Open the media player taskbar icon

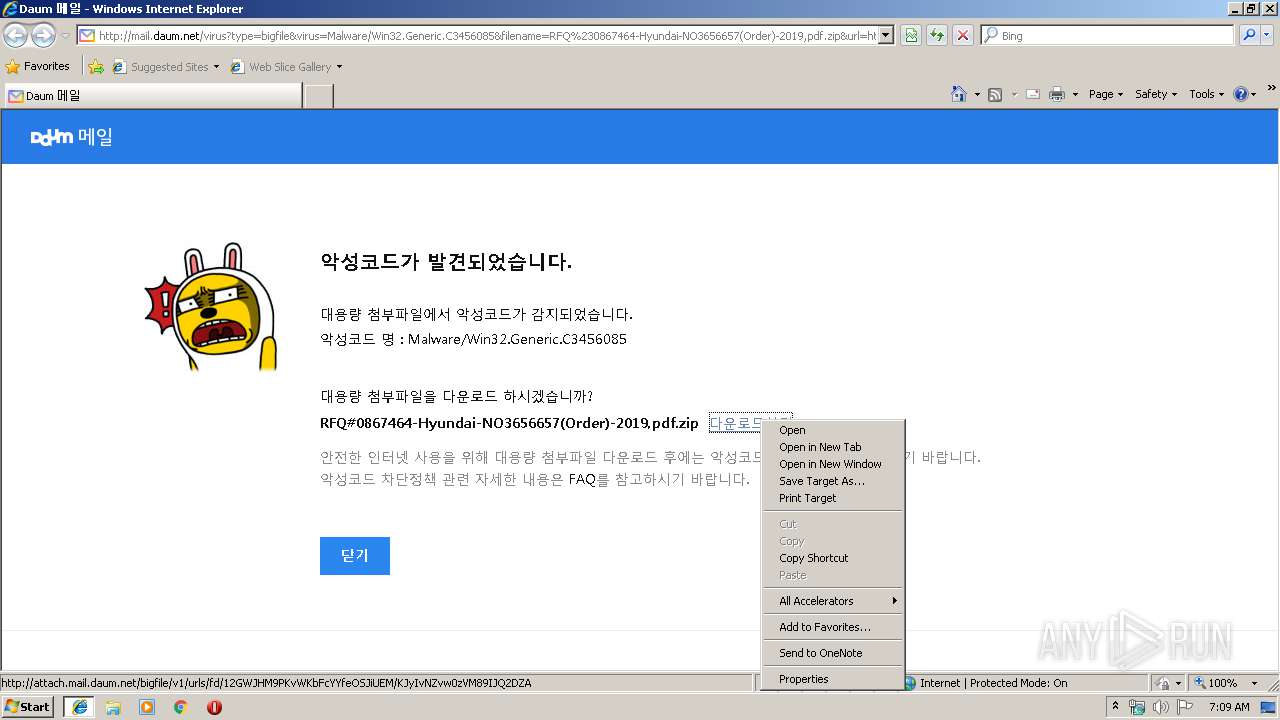click(147, 707)
